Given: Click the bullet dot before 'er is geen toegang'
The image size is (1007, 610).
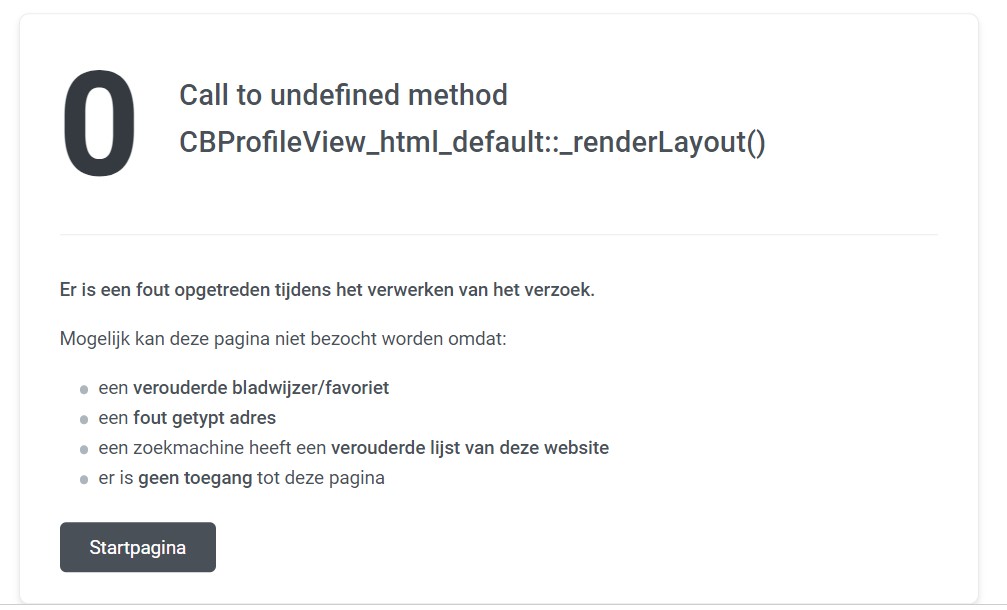Looking at the screenshot, I should pyautogui.click(x=83, y=479).
